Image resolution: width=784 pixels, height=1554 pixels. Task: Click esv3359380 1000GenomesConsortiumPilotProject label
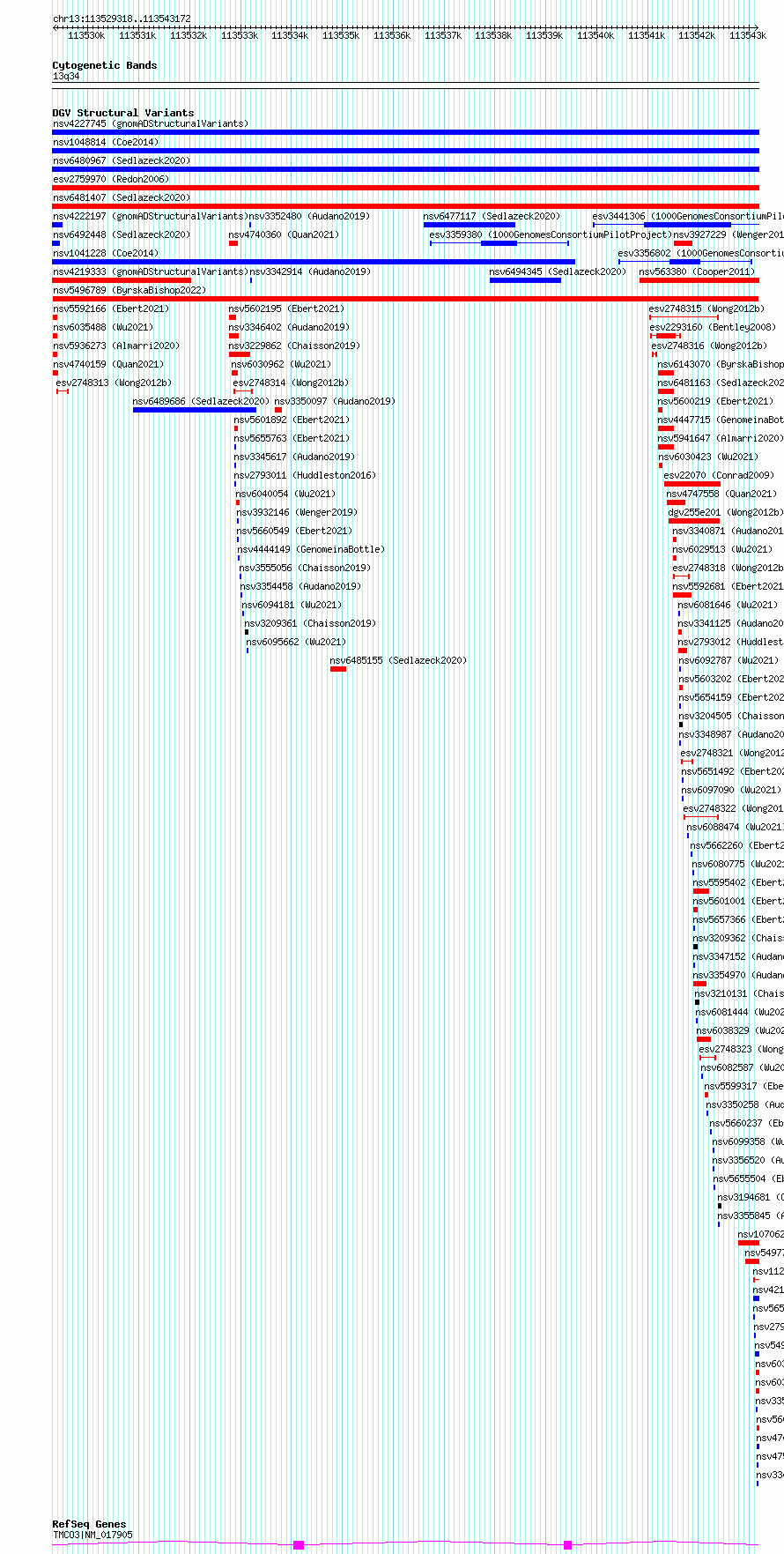click(551, 234)
